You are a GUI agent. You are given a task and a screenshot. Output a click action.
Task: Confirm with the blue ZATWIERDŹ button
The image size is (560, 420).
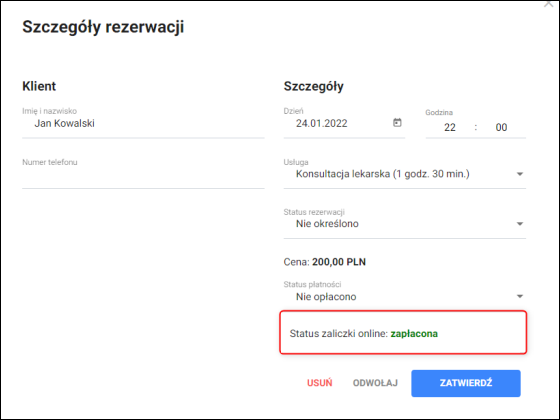click(x=466, y=383)
